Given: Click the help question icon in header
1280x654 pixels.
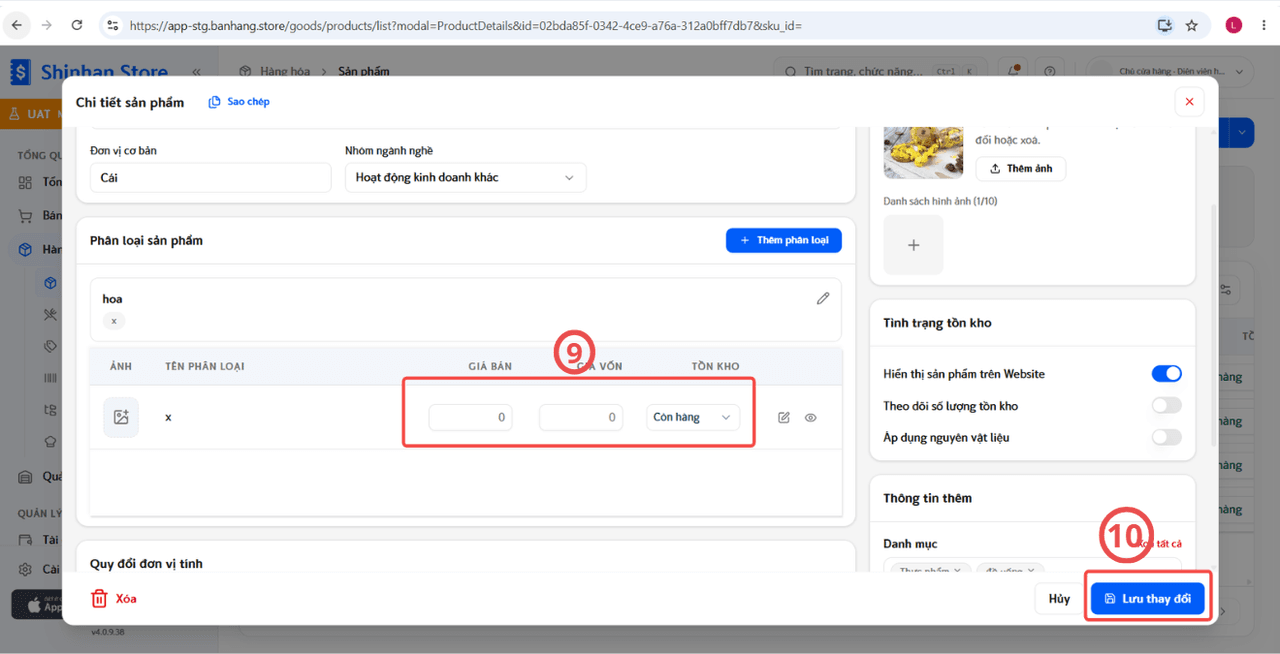Looking at the screenshot, I should point(1049,71).
